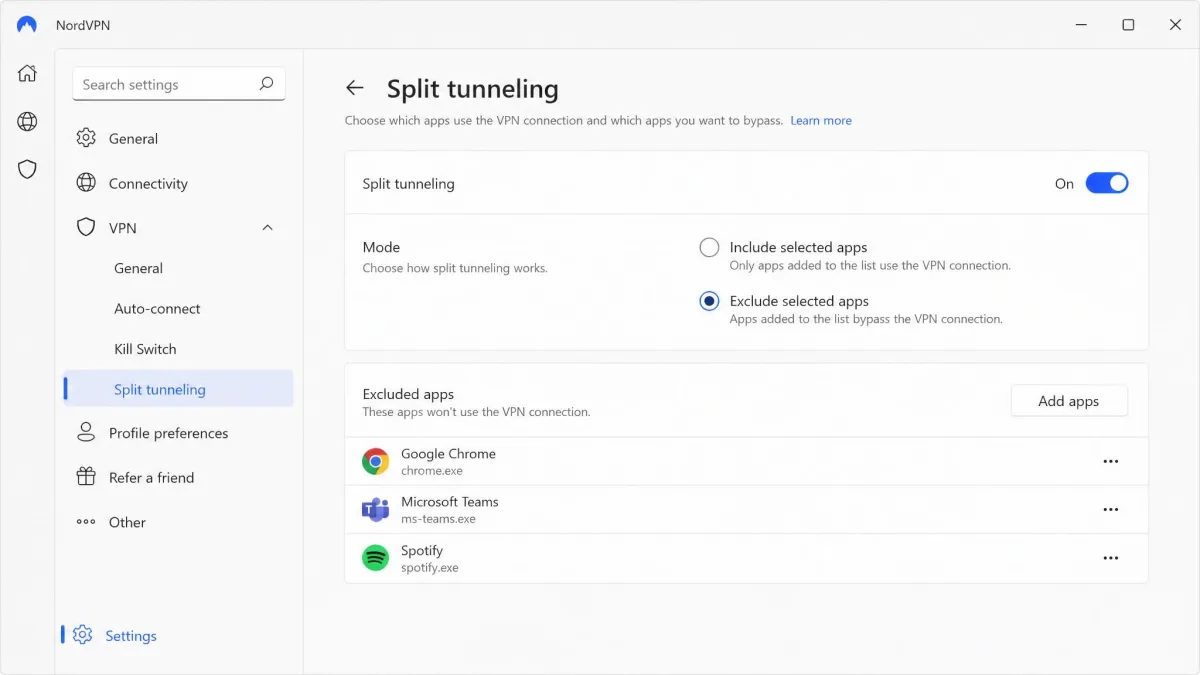This screenshot has height=675, width=1200.
Task: Turn off the Split tunneling switch
Action: (1107, 183)
